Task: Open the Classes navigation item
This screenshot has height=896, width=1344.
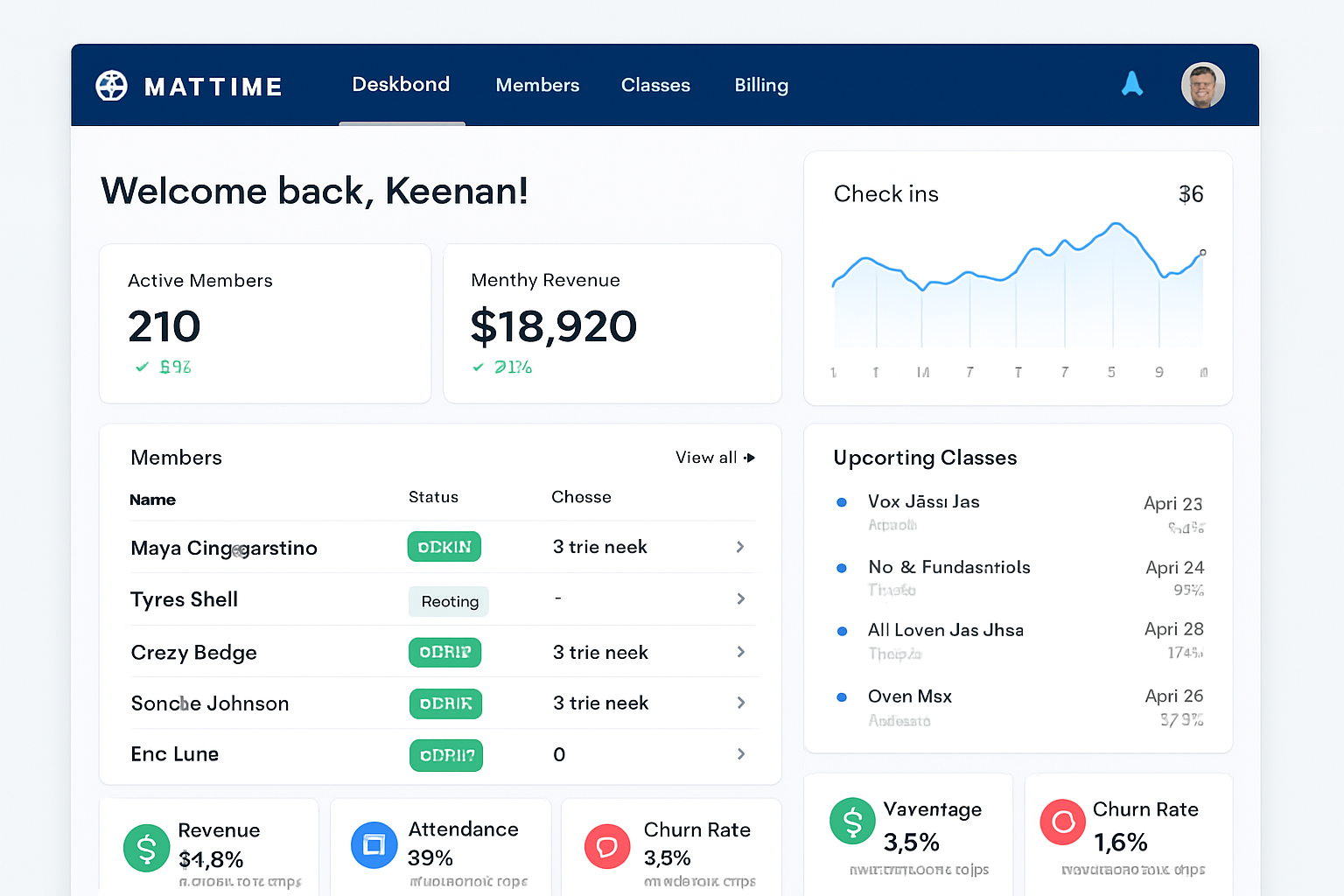Action: (x=655, y=85)
